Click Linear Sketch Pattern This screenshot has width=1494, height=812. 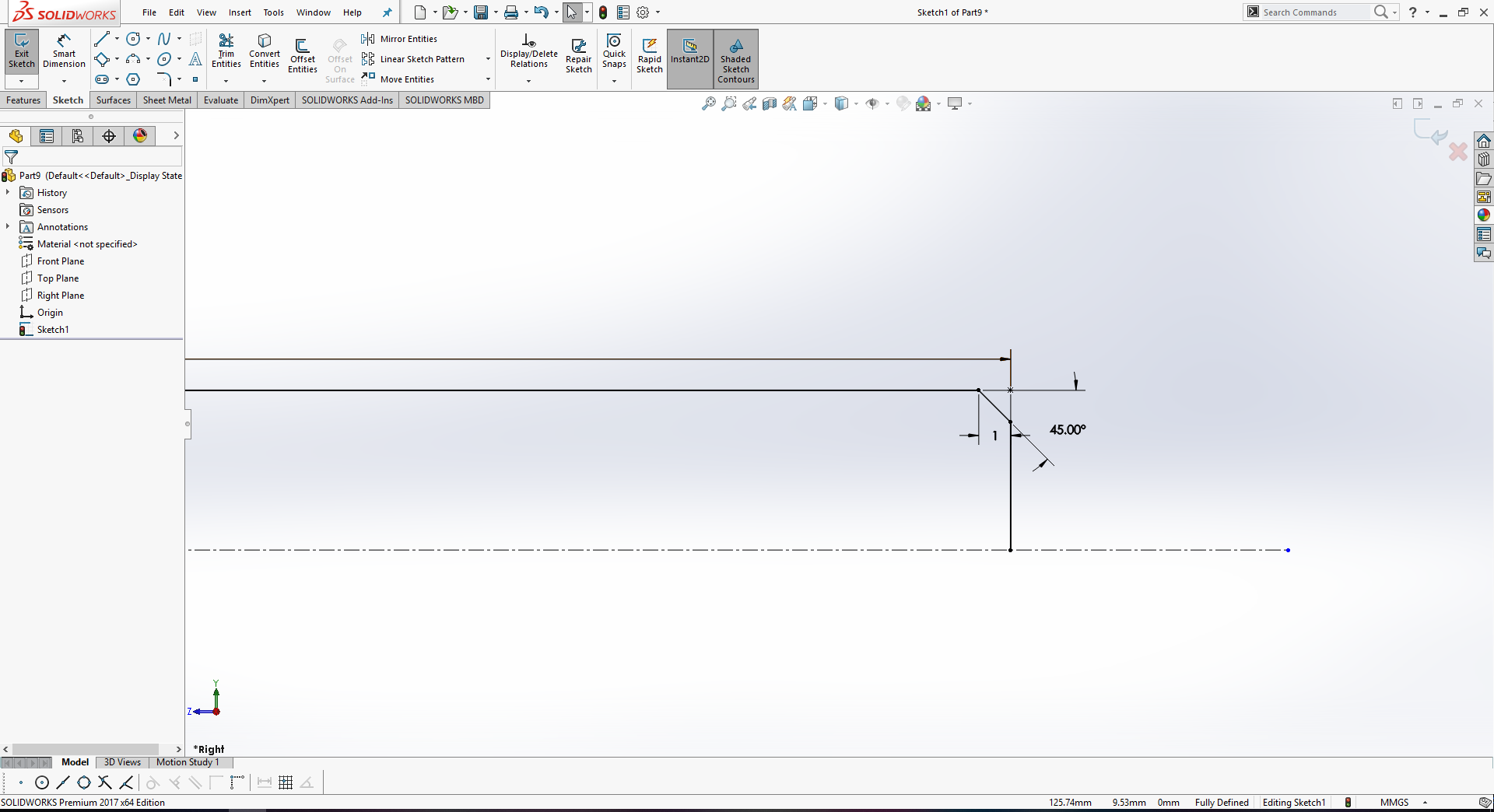(x=413, y=59)
